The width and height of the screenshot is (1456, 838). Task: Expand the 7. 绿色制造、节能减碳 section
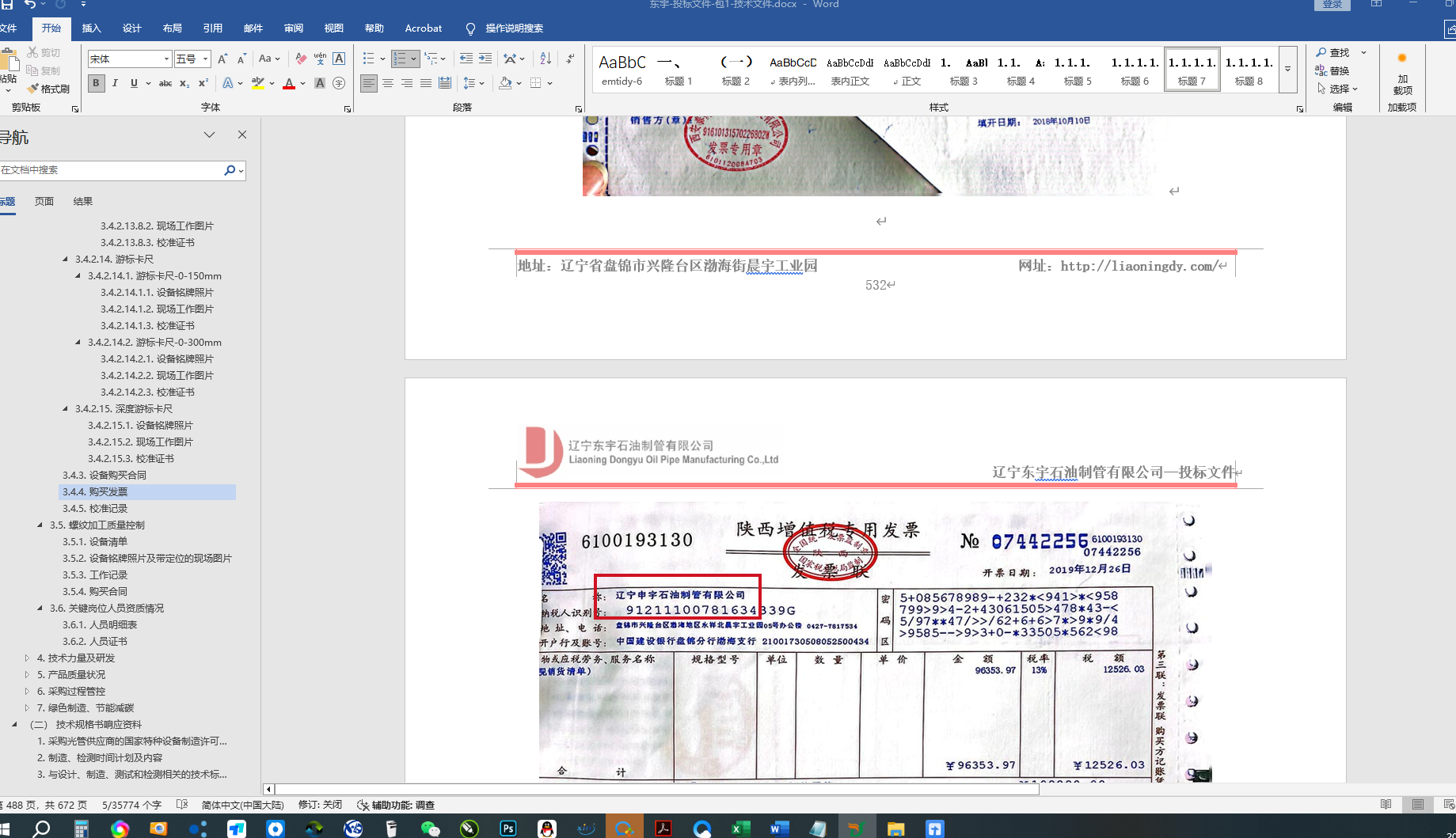(27, 708)
